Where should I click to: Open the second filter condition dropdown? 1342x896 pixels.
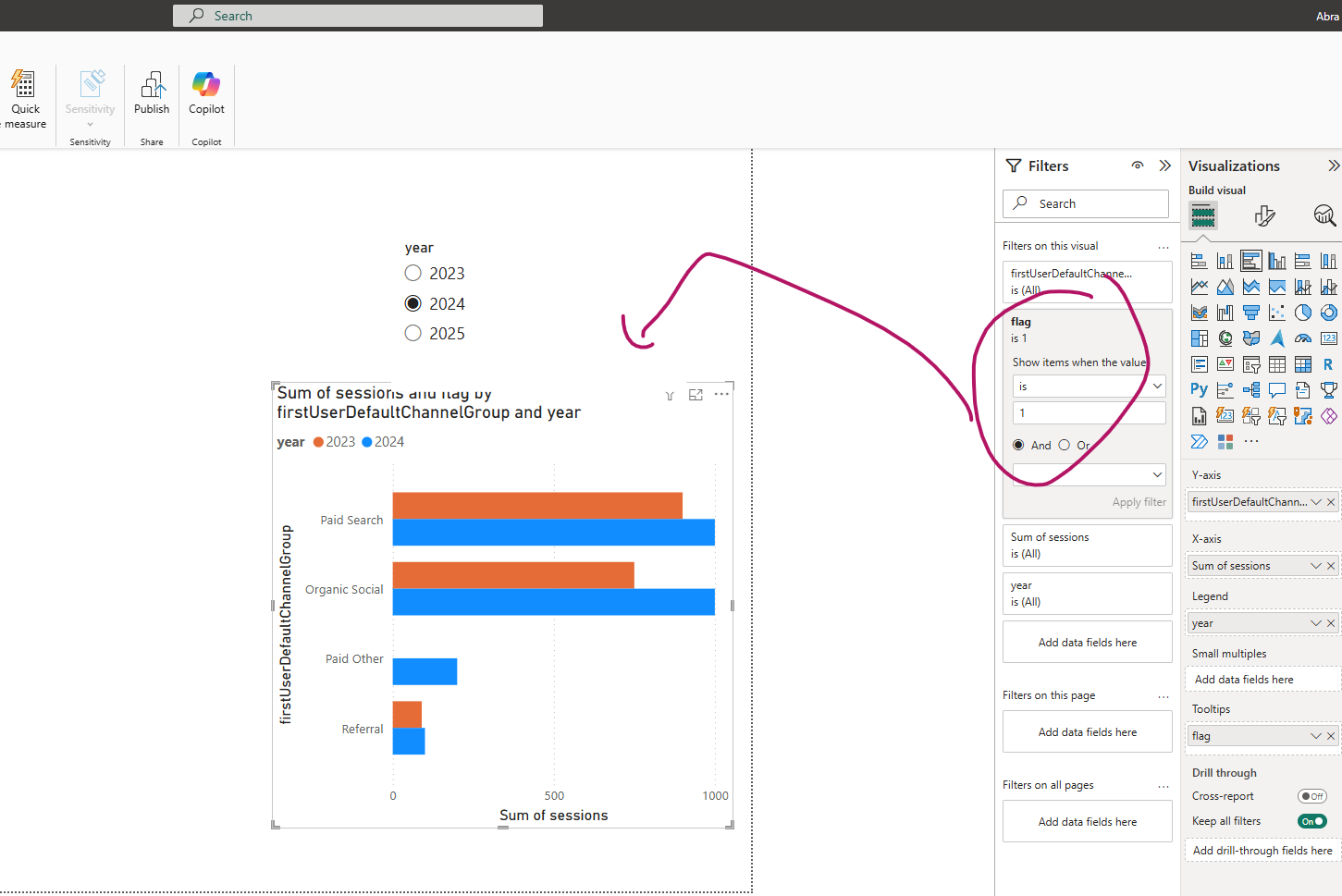(x=1089, y=475)
